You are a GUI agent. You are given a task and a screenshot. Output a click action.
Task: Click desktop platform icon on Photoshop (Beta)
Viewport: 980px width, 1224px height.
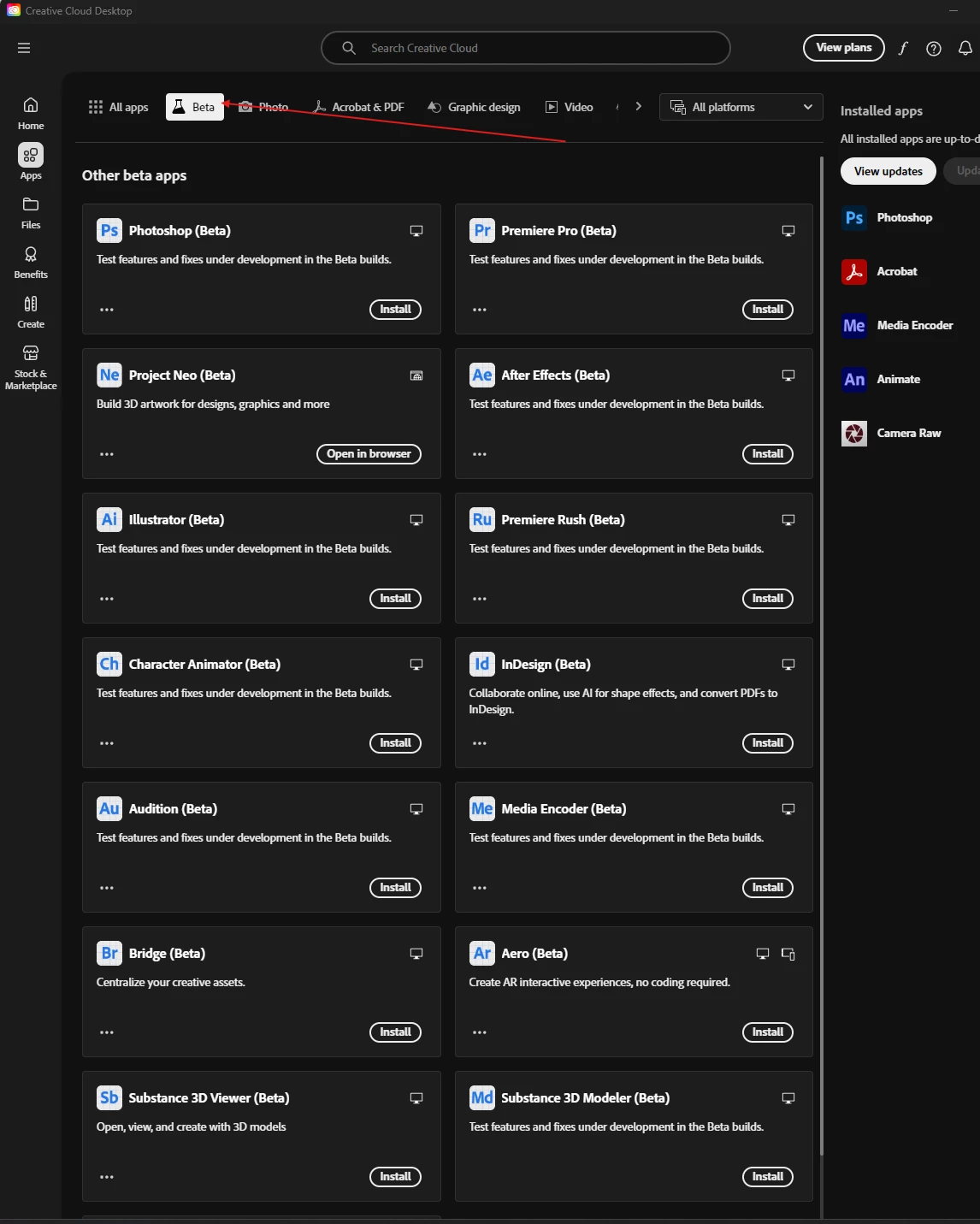tap(416, 231)
